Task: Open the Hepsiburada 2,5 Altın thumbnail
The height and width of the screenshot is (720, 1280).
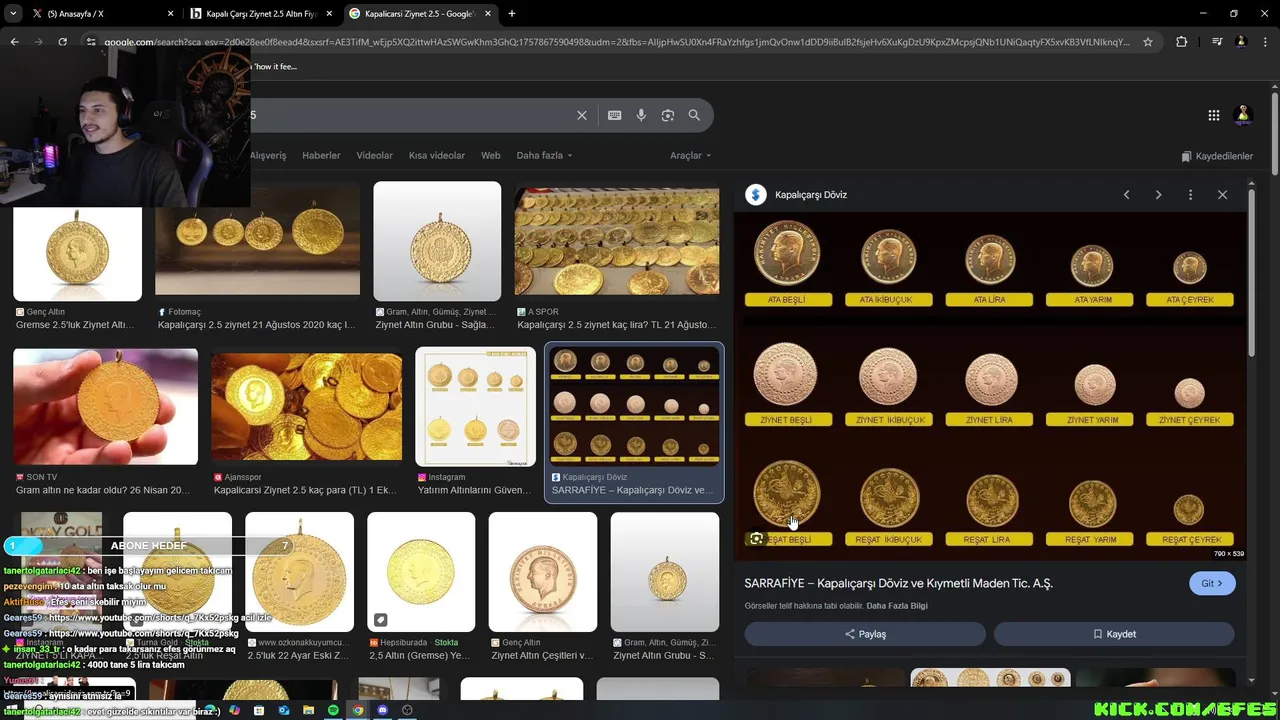Action: pyautogui.click(x=421, y=572)
